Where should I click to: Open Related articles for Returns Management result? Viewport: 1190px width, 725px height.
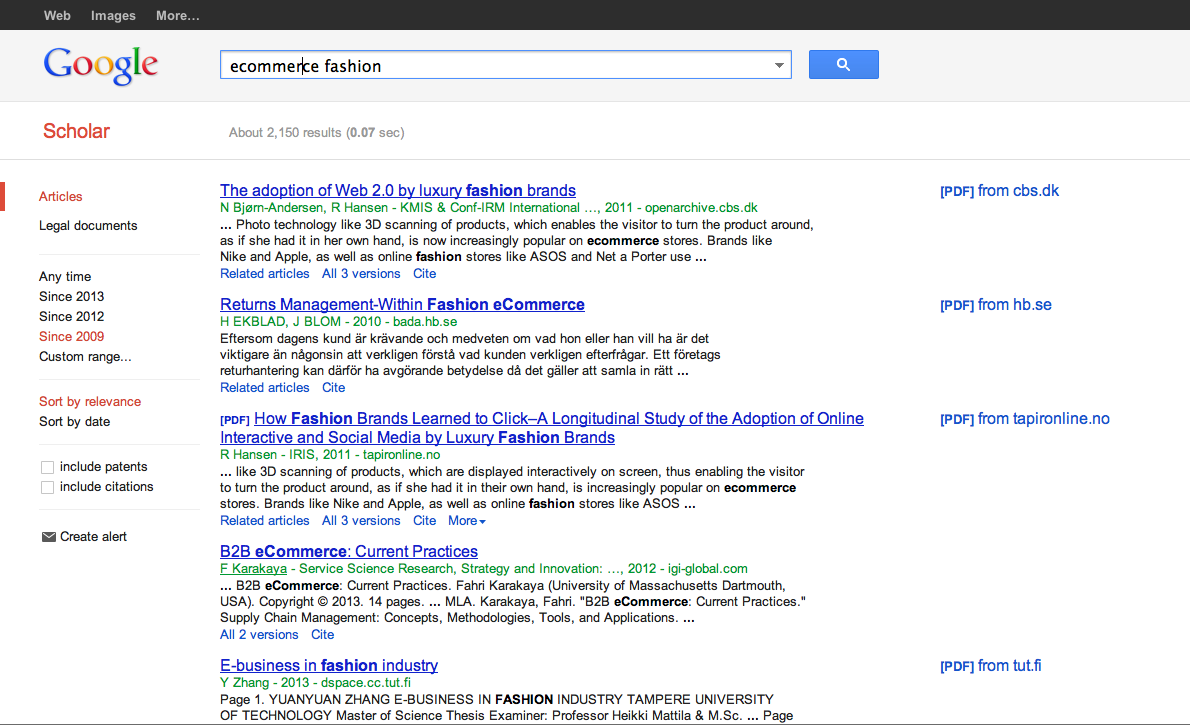[x=265, y=387]
